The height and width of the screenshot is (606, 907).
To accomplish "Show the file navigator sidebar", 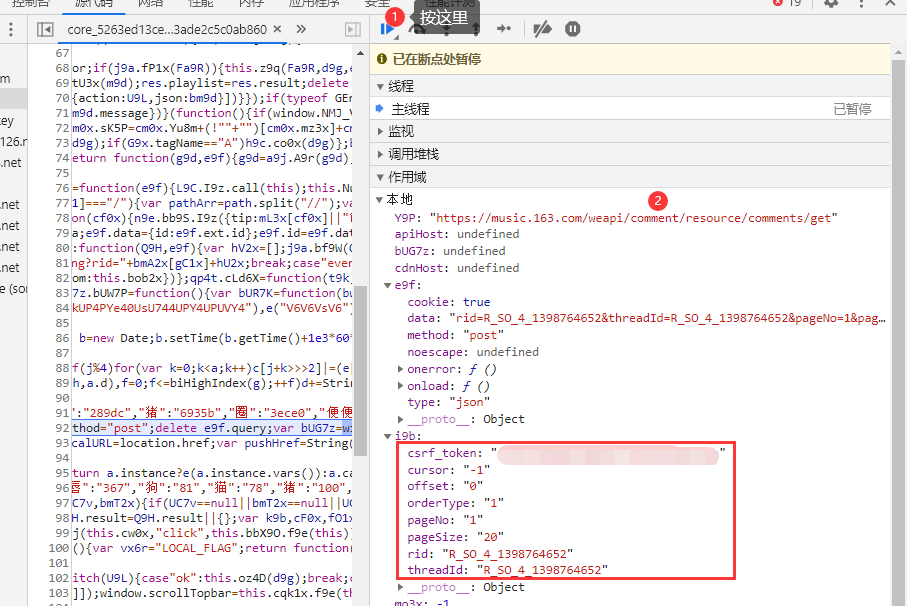I will pyautogui.click(x=45, y=30).
